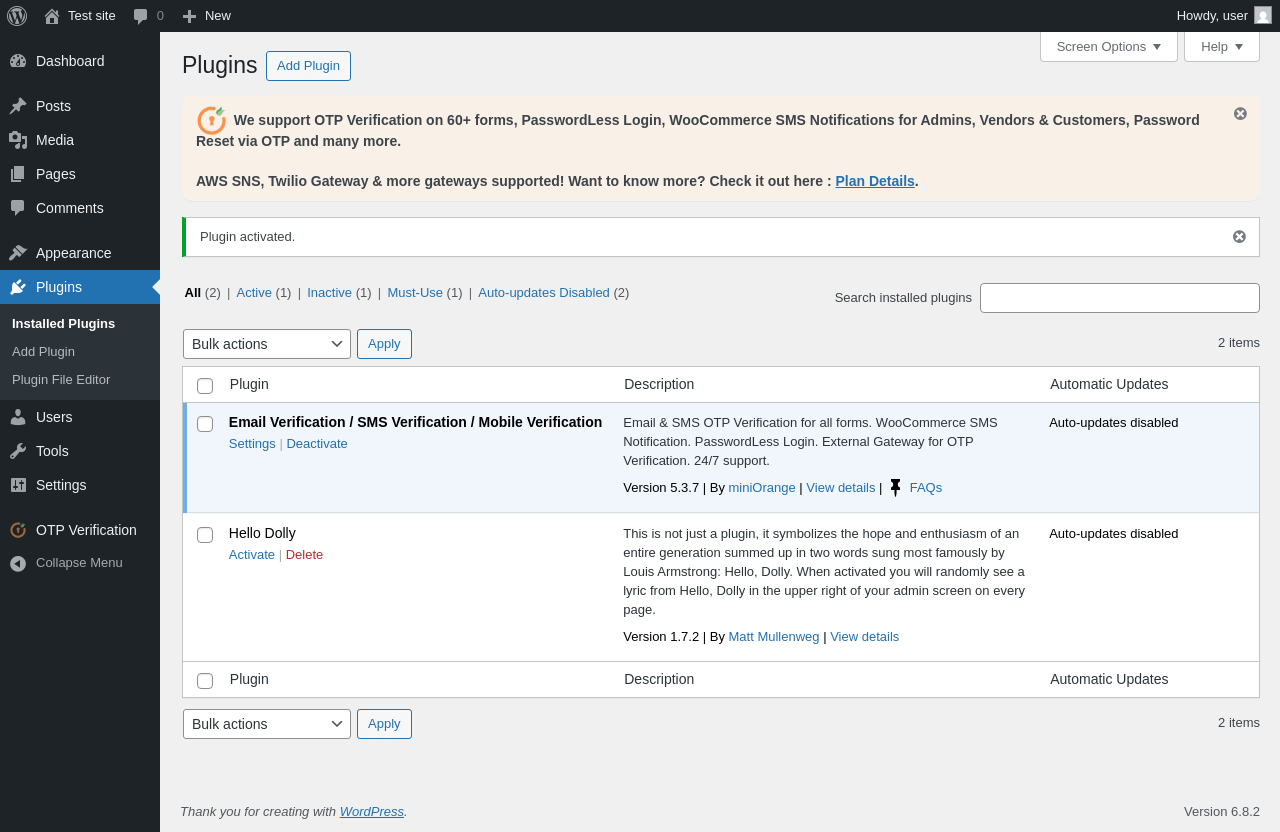Open the comments bubble in admin bar

141,16
